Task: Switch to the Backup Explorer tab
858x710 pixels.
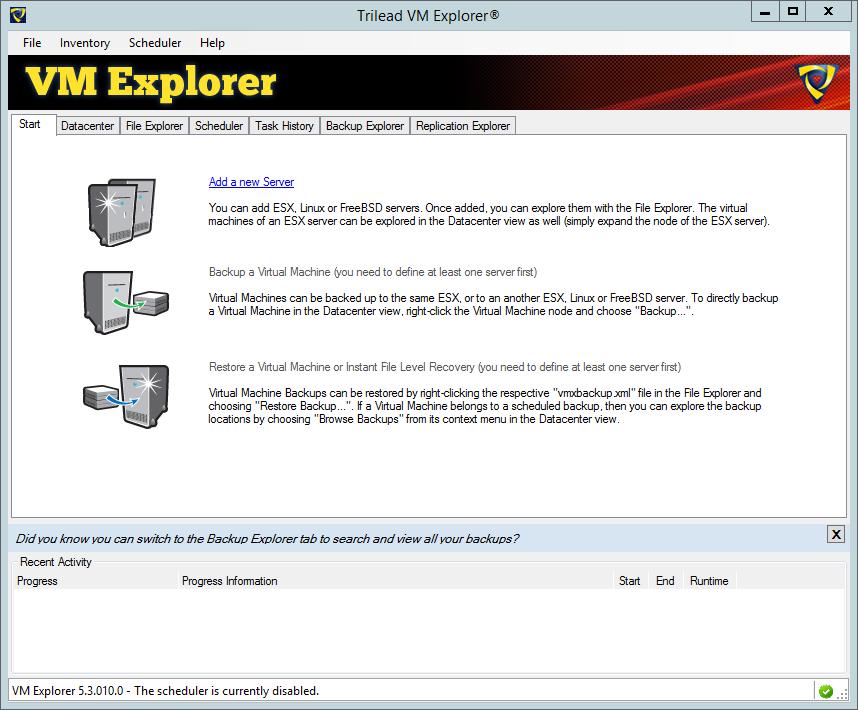Action: (365, 126)
